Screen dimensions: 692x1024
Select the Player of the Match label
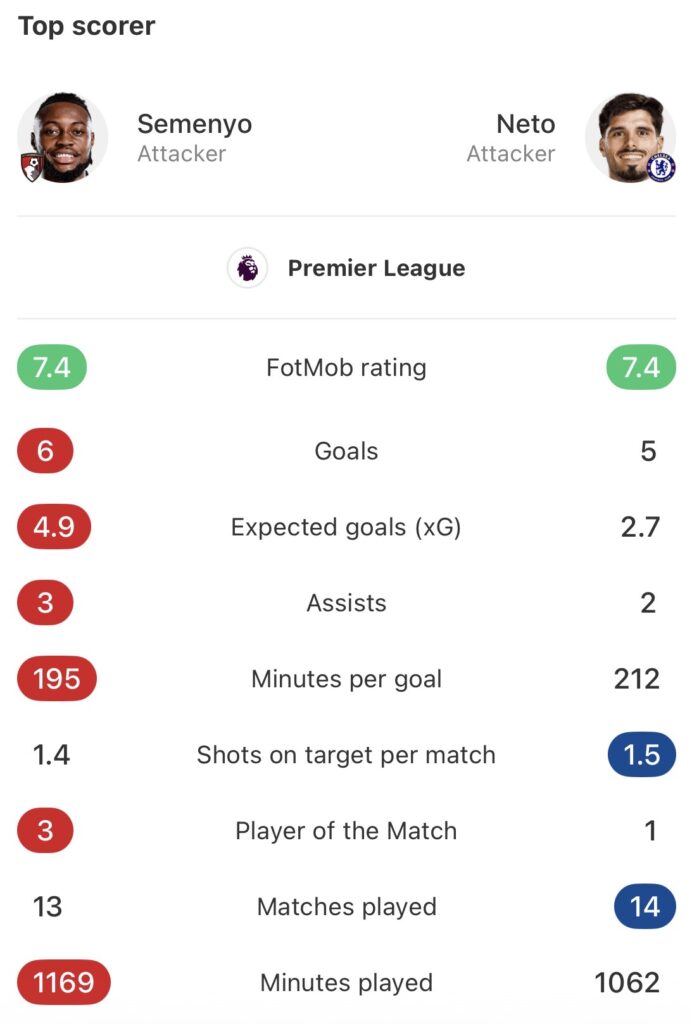(346, 831)
